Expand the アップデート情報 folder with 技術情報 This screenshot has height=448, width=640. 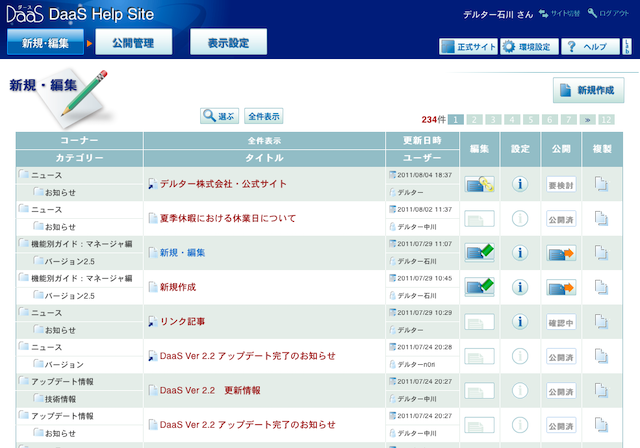24,381
